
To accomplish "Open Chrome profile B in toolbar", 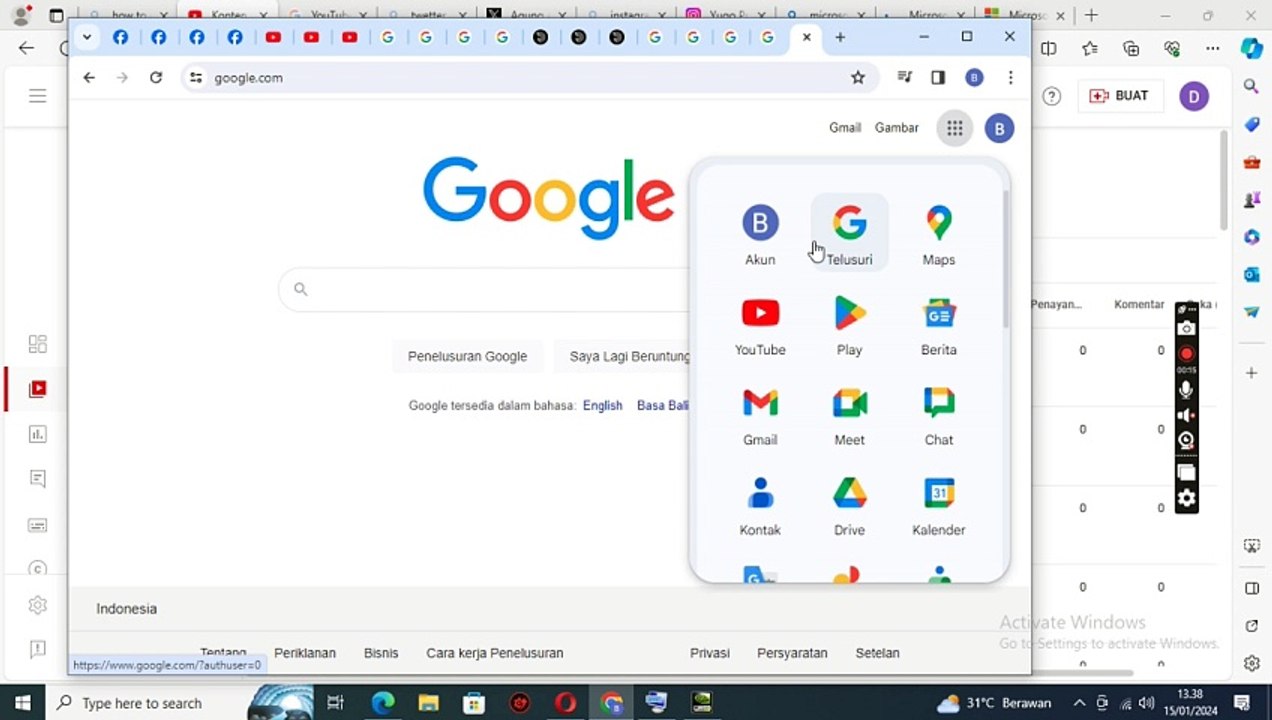I will 974,77.
